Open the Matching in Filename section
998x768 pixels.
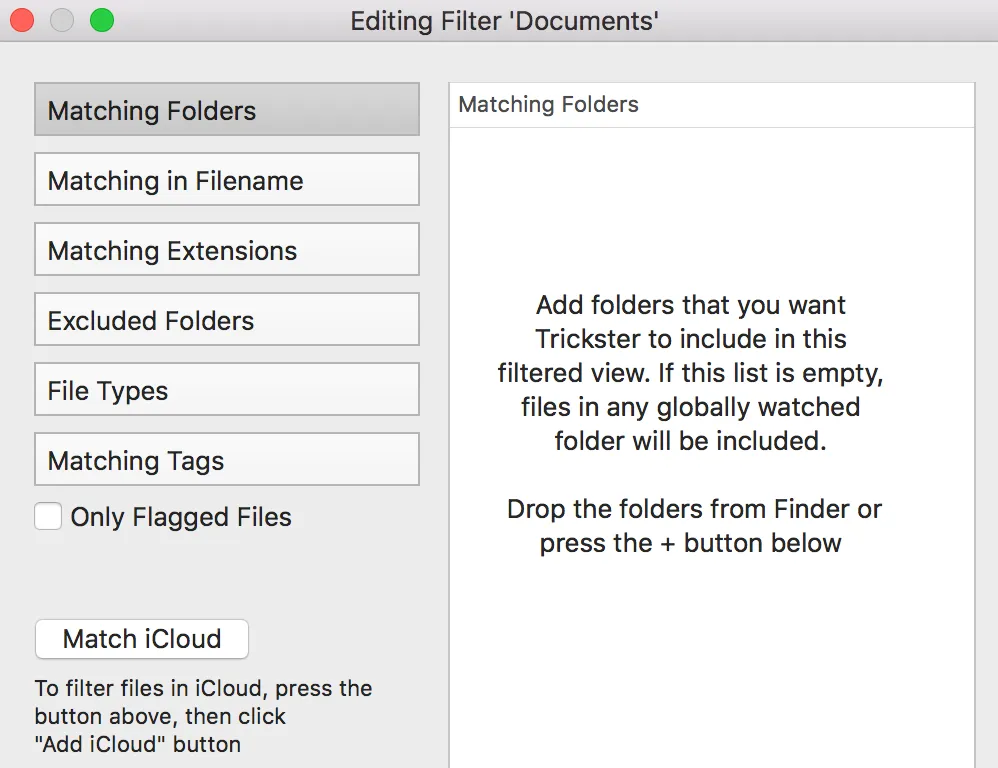coord(227,179)
